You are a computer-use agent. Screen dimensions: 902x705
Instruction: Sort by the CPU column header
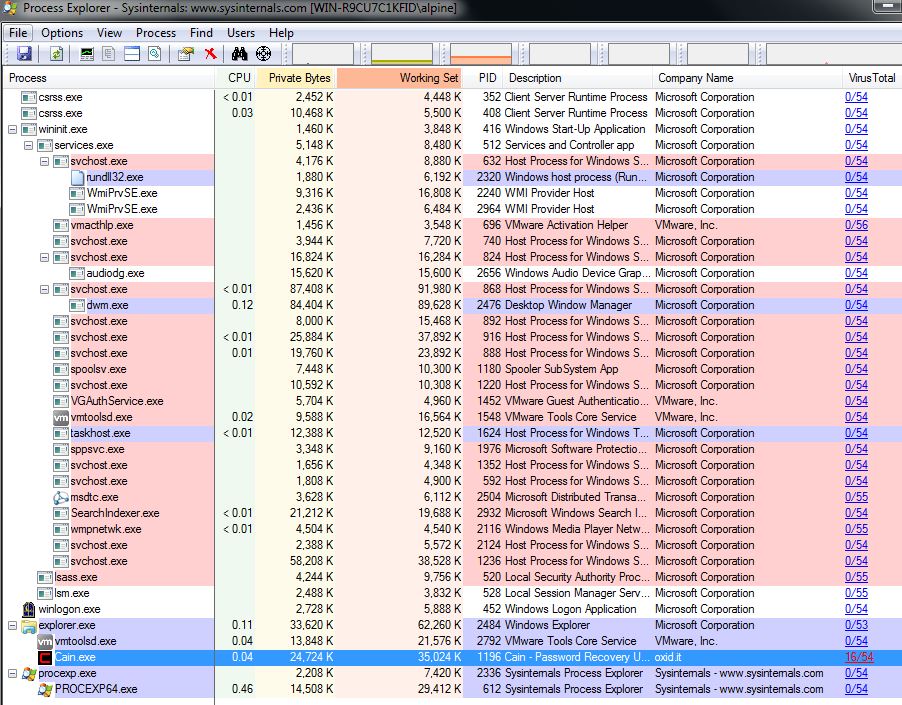pos(235,78)
